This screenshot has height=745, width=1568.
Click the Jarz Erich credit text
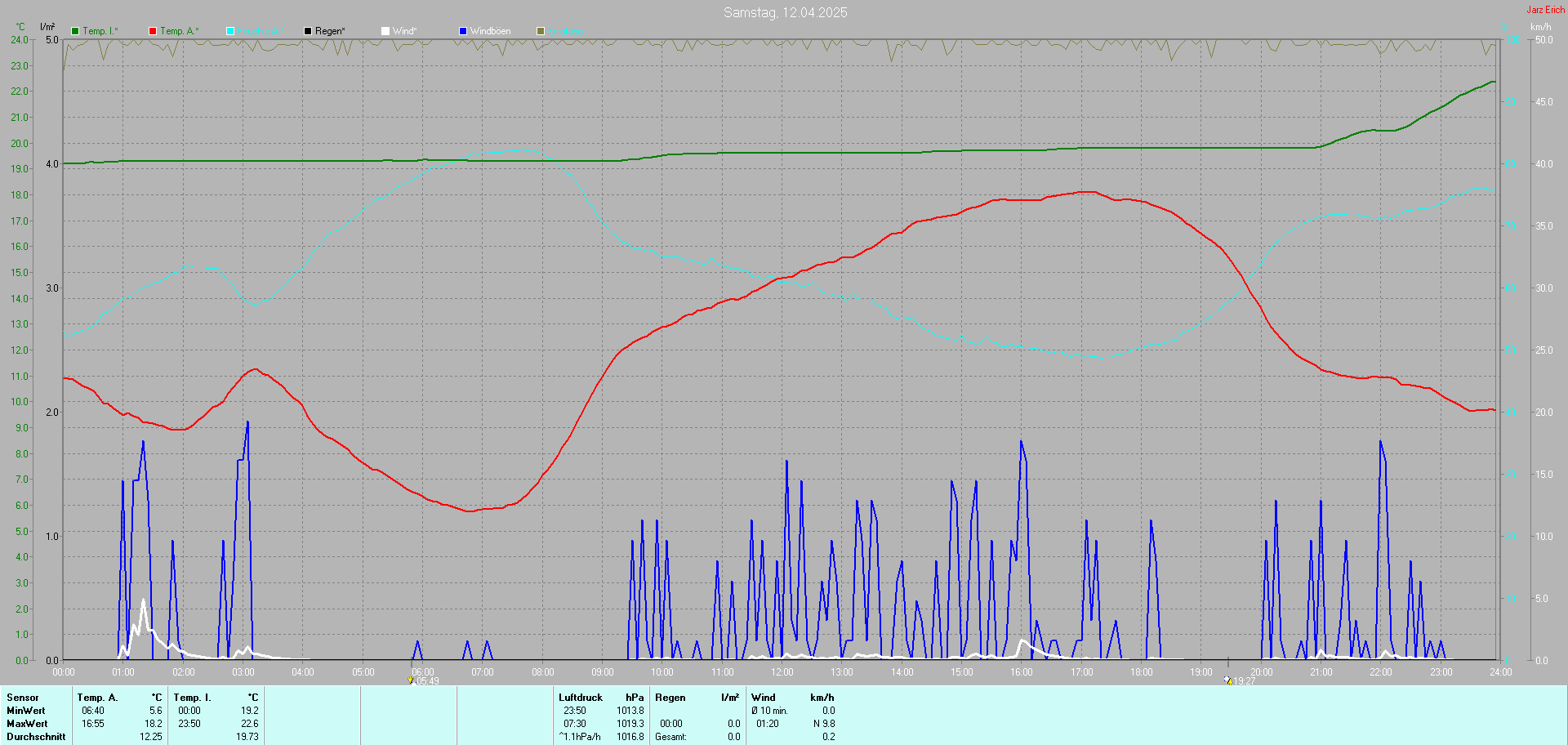1546,10
